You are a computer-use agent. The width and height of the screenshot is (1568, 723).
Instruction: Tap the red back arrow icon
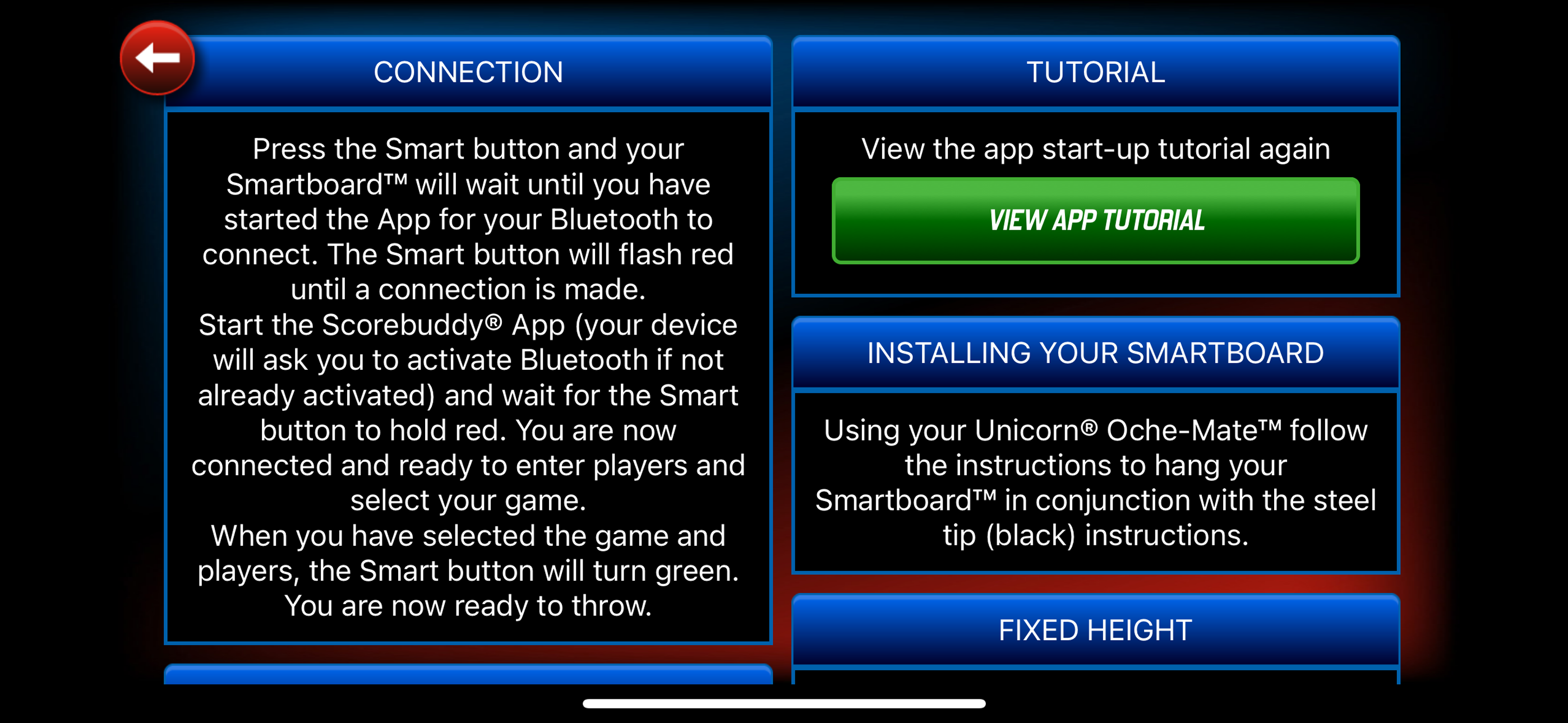coord(157,58)
